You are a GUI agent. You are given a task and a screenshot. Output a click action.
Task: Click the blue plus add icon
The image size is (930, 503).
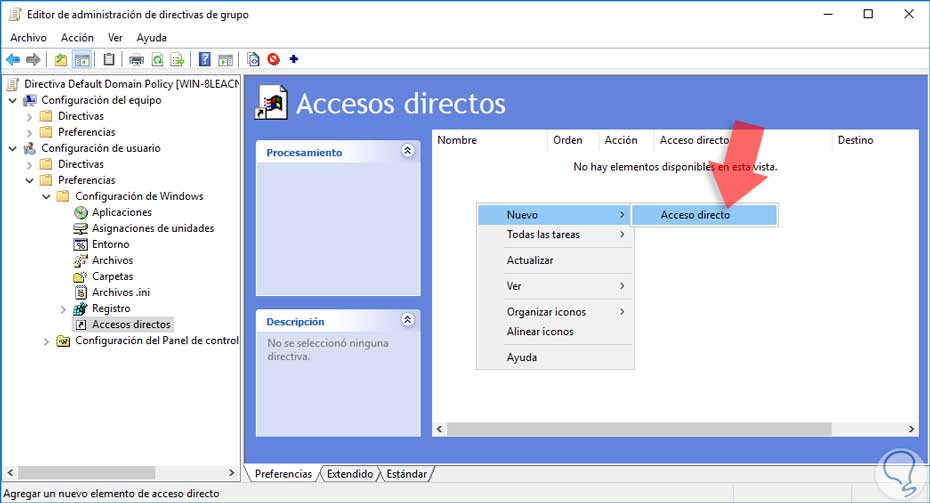(294, 59)
